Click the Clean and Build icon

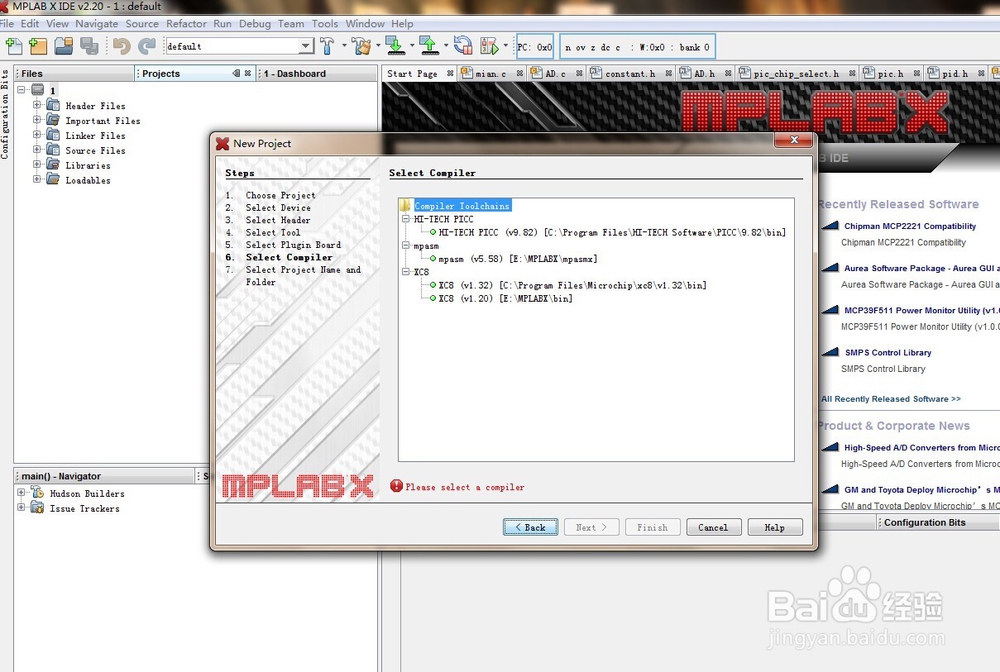(362, 46)
